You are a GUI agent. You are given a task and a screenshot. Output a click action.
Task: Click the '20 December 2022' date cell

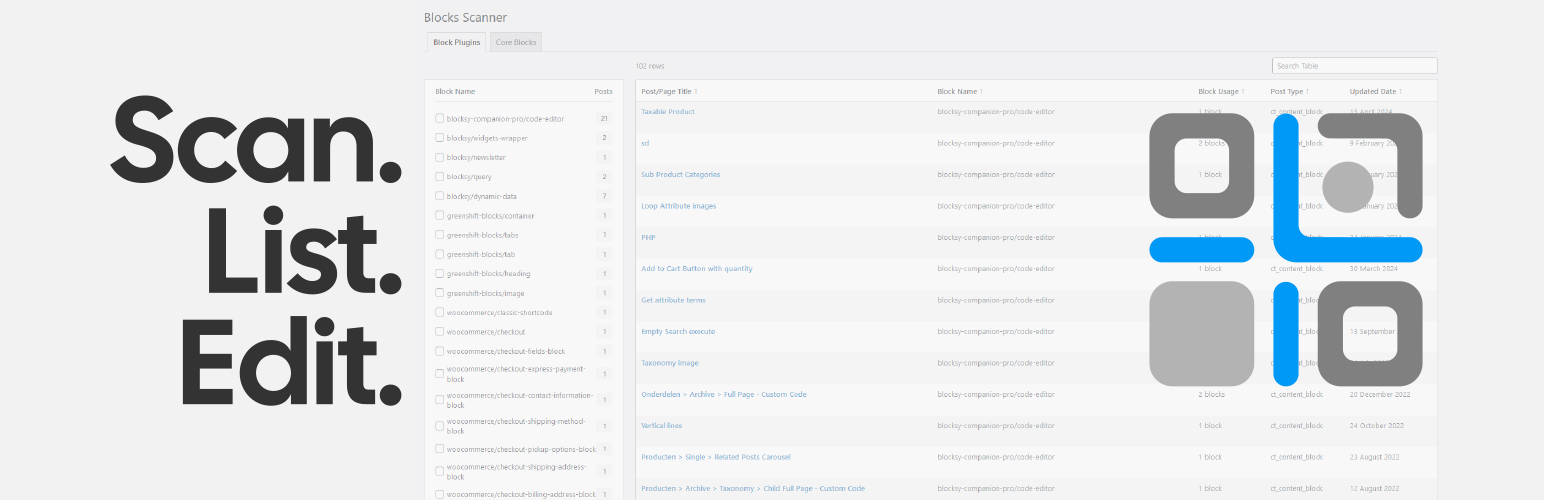click(1378, 394)
